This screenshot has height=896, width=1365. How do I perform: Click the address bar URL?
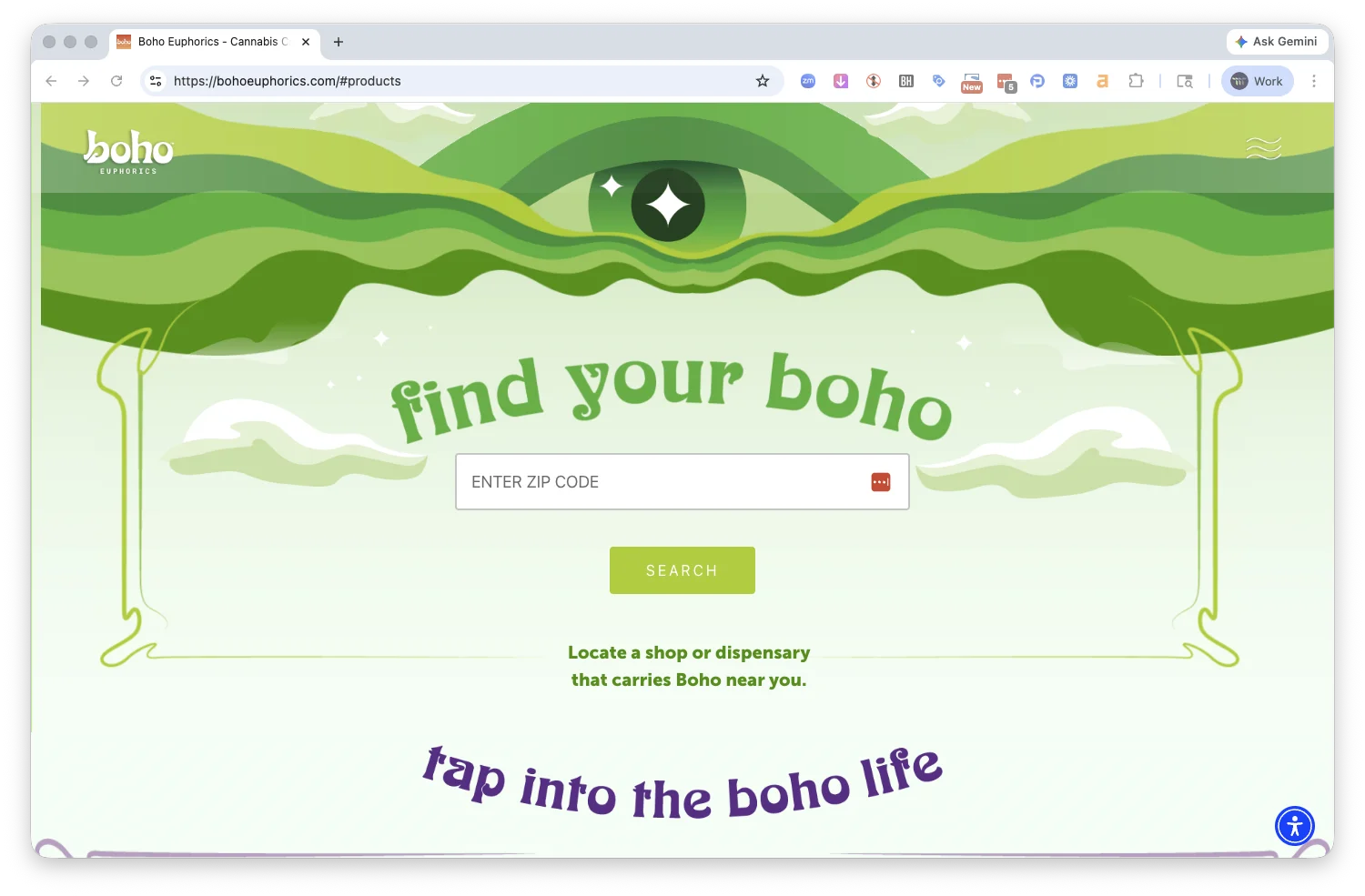(288, 81)
